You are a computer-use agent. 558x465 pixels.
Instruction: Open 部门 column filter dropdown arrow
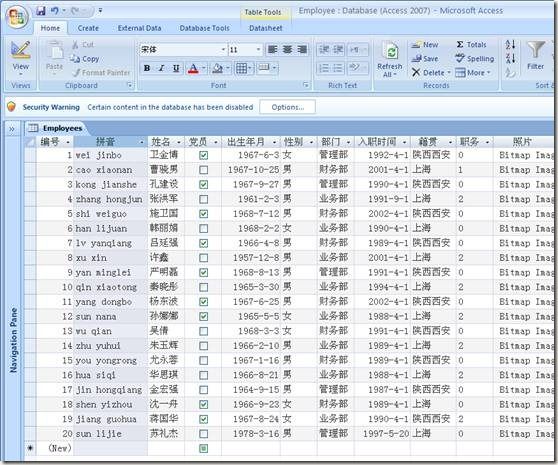click(348, 142)
